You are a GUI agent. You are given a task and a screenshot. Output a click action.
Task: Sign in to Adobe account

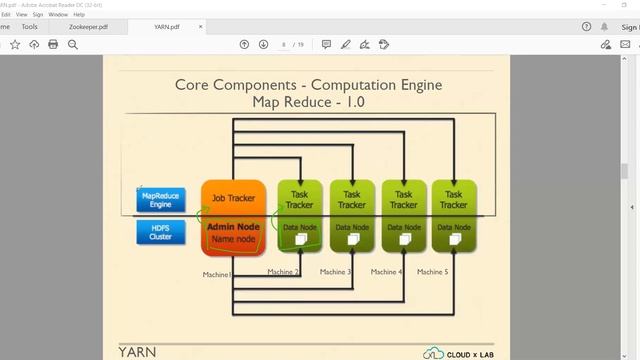click(x=630, y=27)
